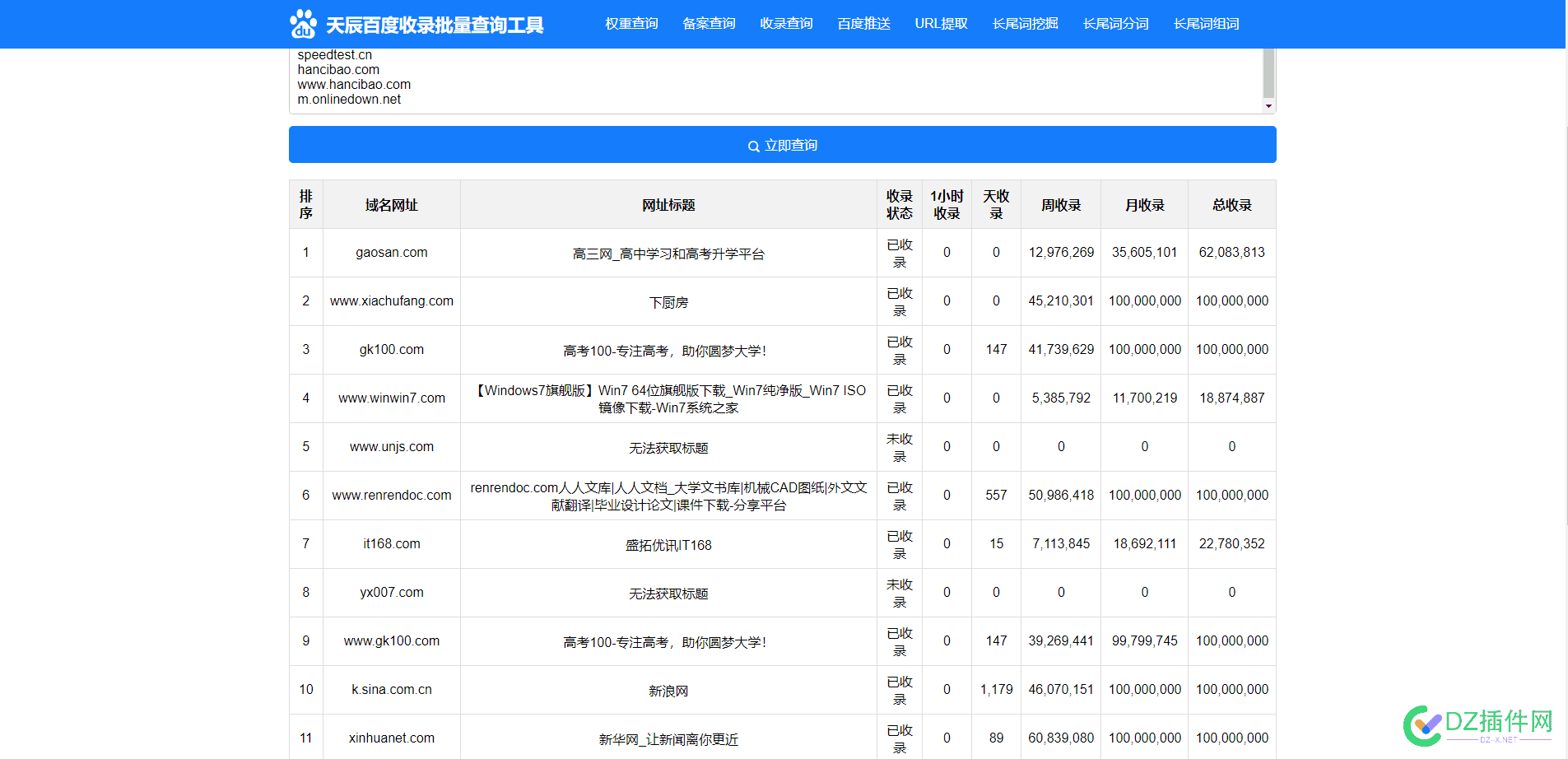
Task: Click monthly count 35,605,101
Action: [1145, 253]
